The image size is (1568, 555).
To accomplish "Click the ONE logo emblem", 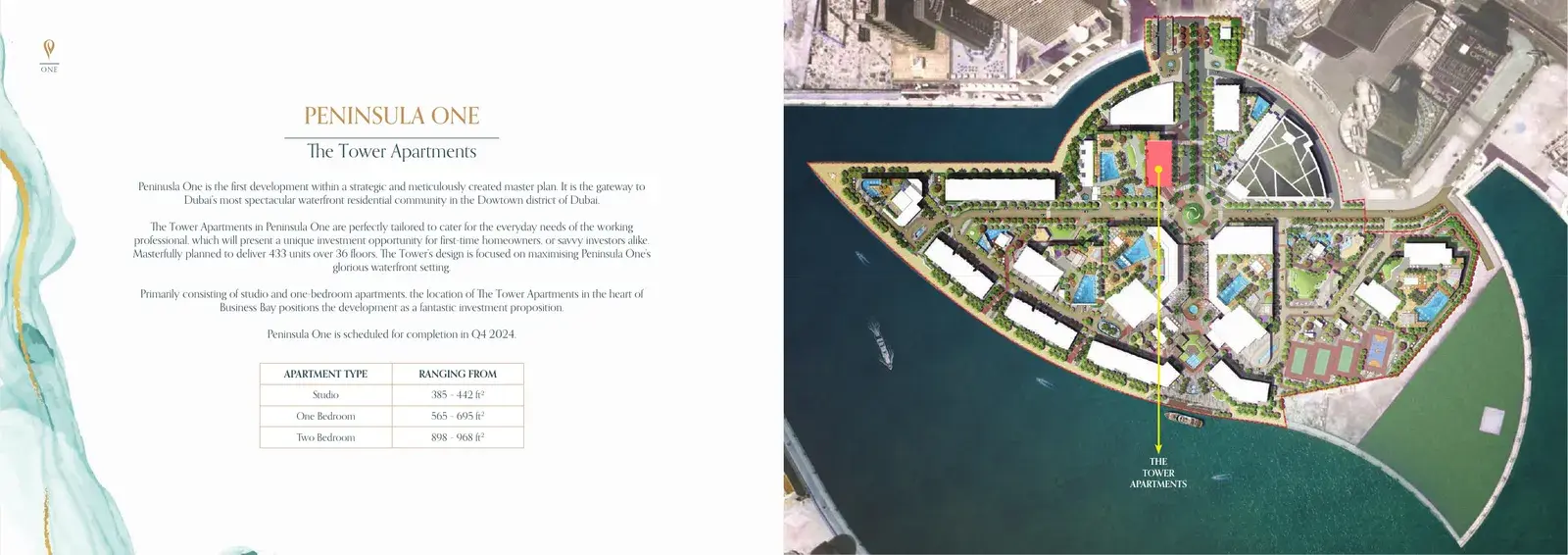I will point(49,56).
